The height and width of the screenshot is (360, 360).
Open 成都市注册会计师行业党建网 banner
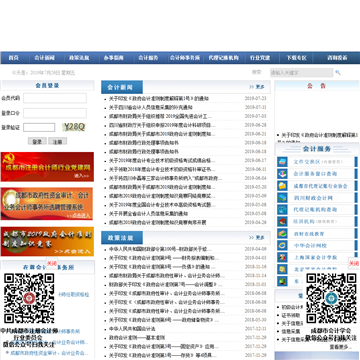[47, 167]
